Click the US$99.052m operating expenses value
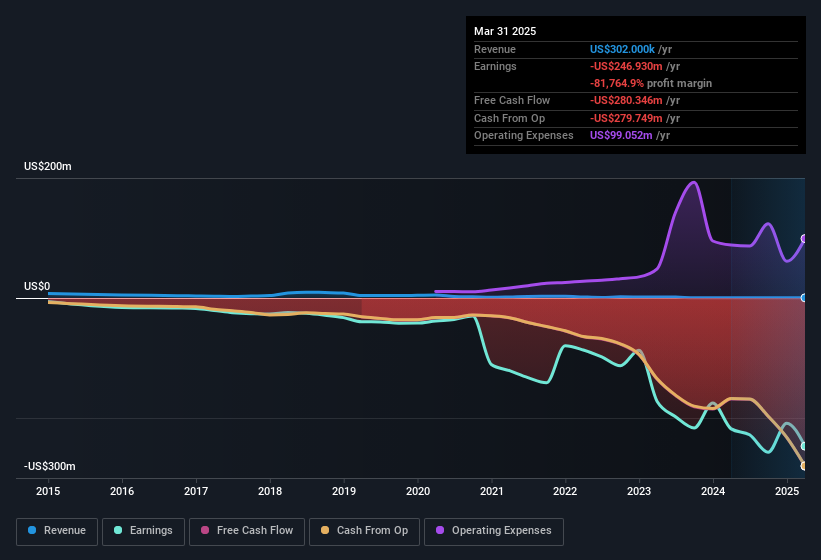The width and height of the screenshot is (821, 560). tap(621, 136)
